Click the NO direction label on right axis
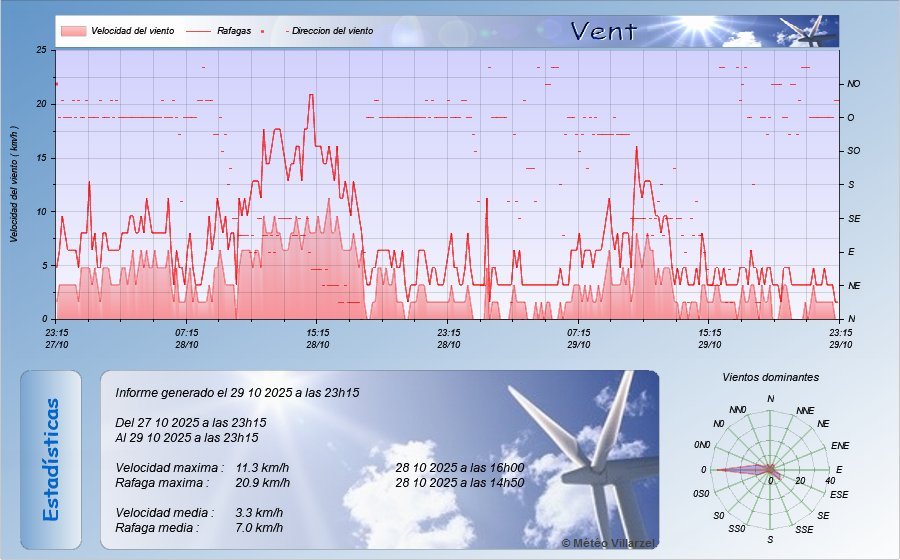This screenshot has width=900, height=560. (x=853, y=84)
